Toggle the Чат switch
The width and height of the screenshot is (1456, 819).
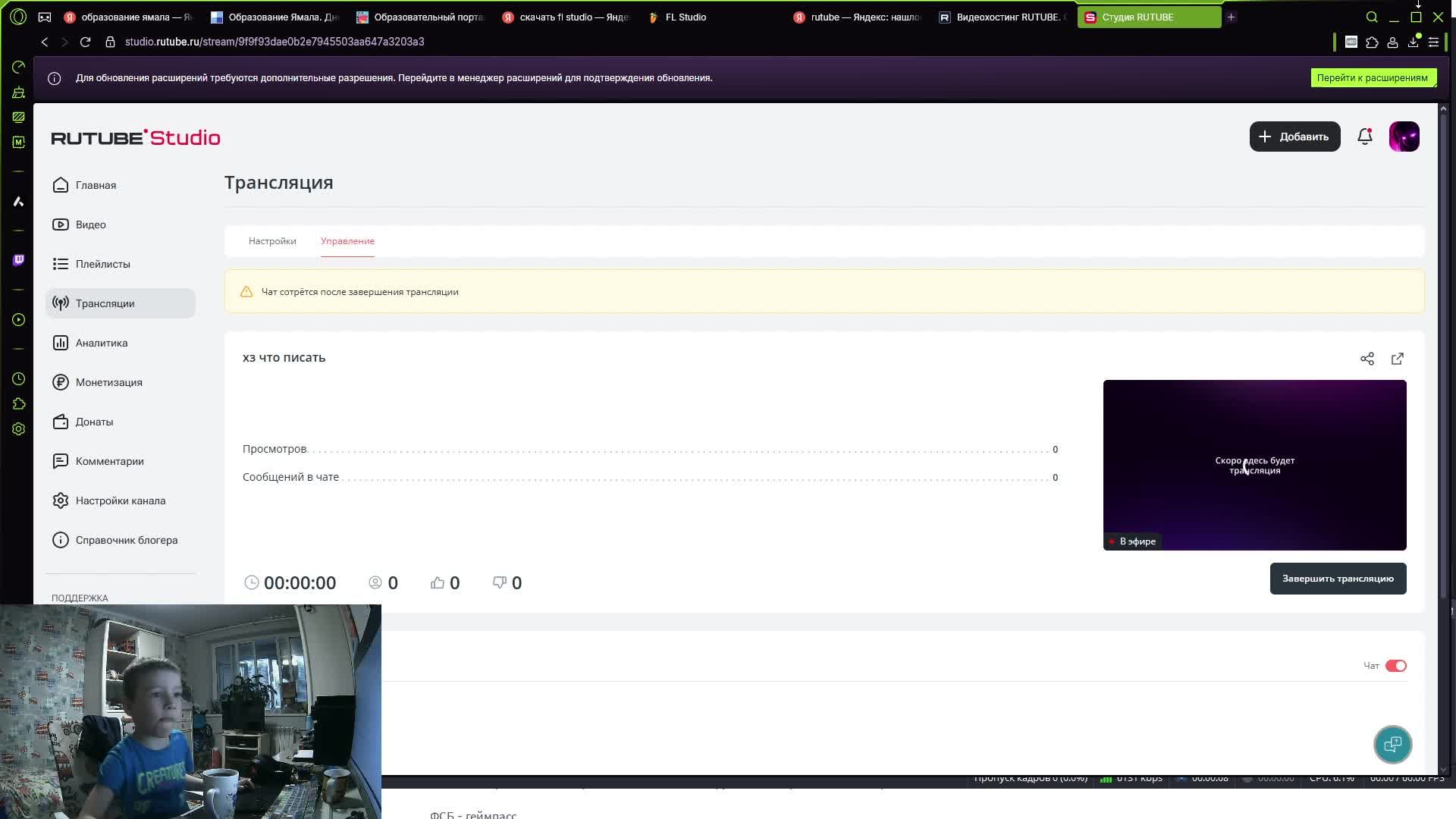[x=1396, y=666]
